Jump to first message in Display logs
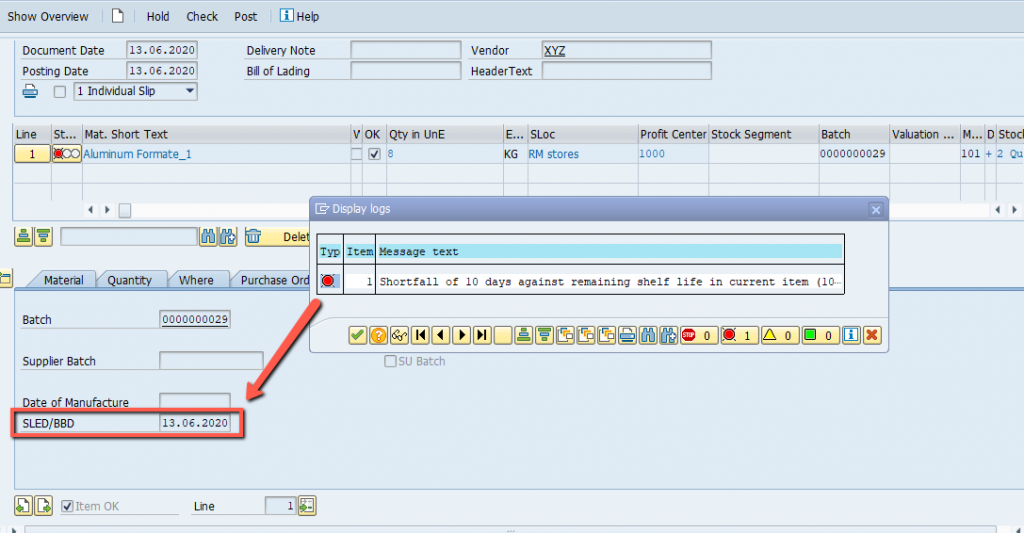The image size is (1024, 533). click(420, 336)
